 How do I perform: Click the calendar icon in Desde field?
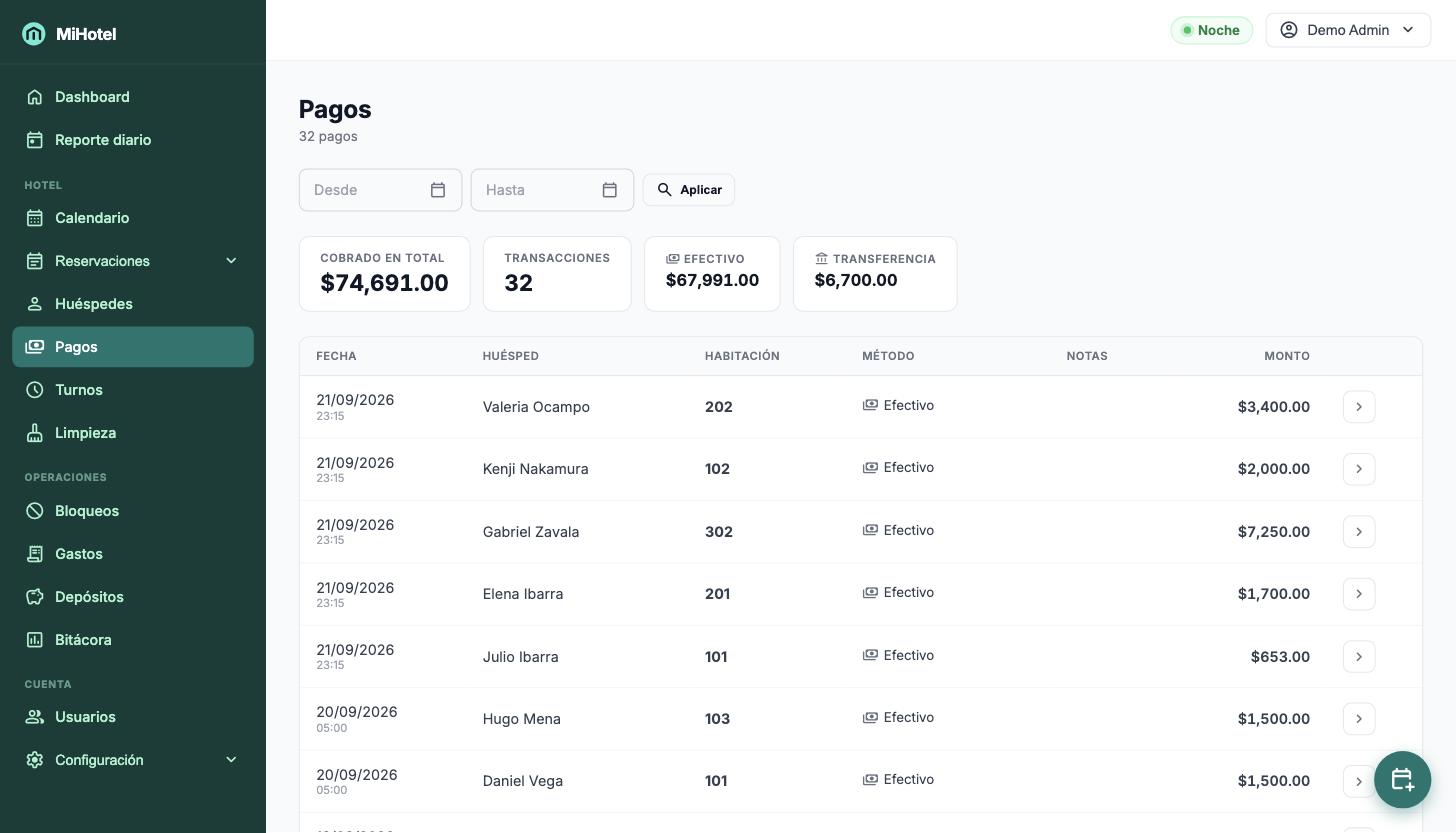(x=438, y=190)
